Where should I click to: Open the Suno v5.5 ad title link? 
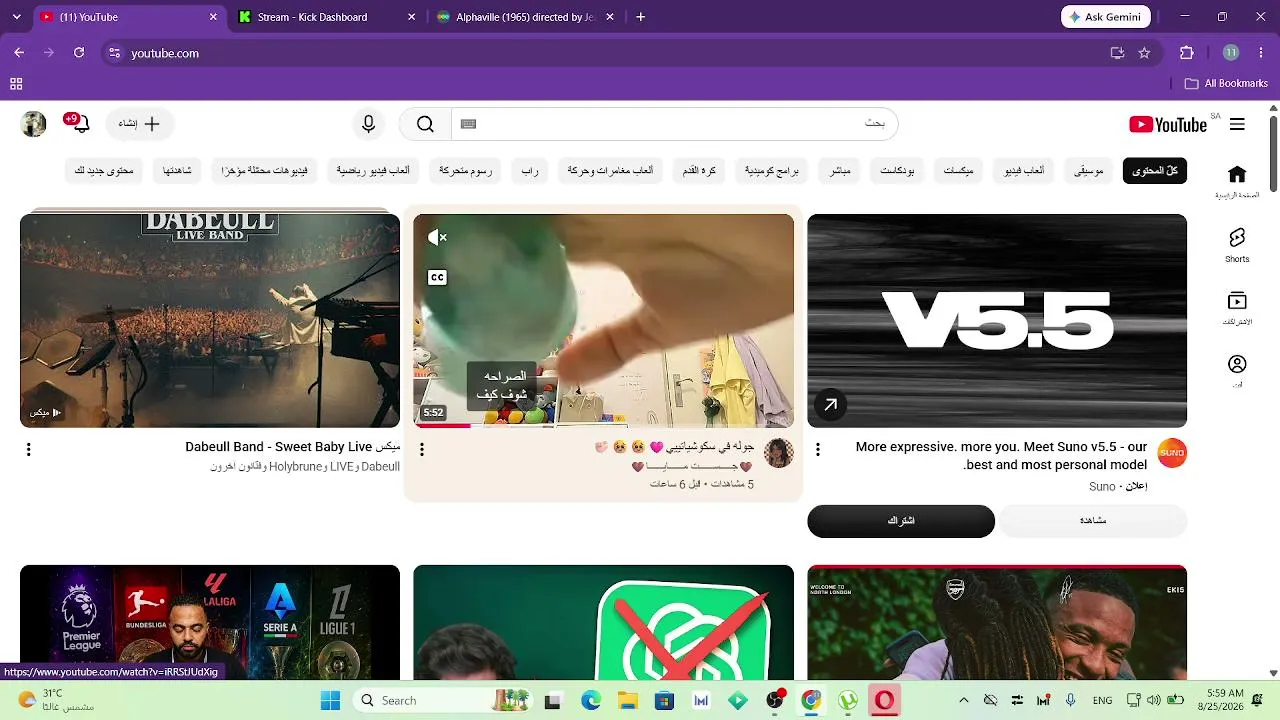(x=1001, y=456)
